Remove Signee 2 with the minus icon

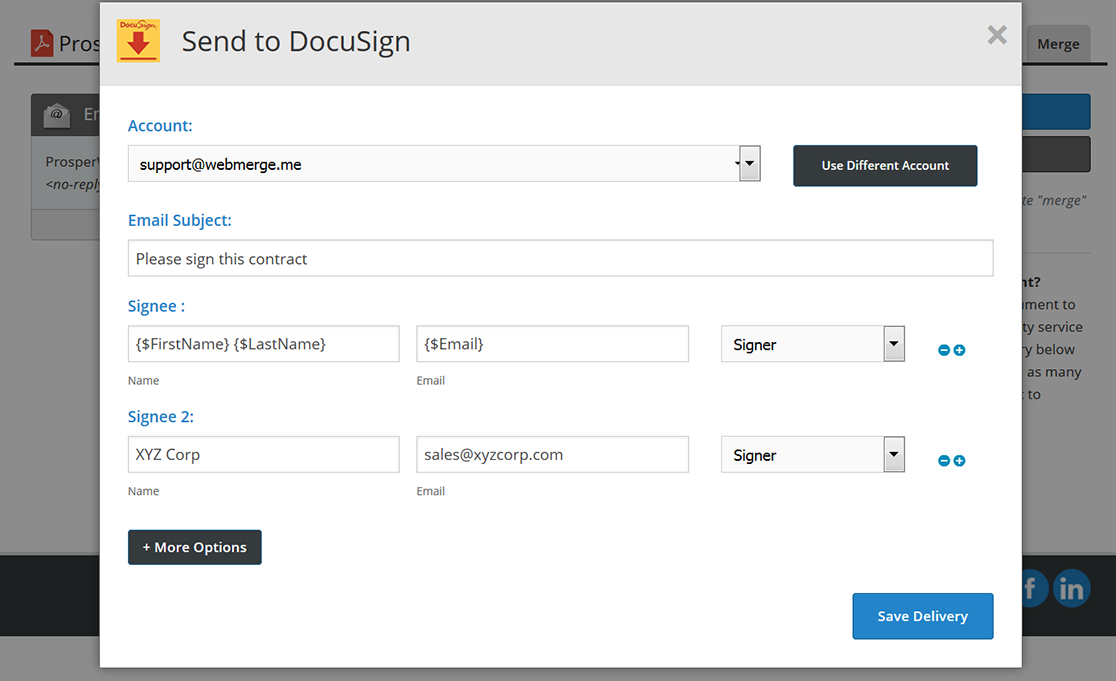pos(944,461)
